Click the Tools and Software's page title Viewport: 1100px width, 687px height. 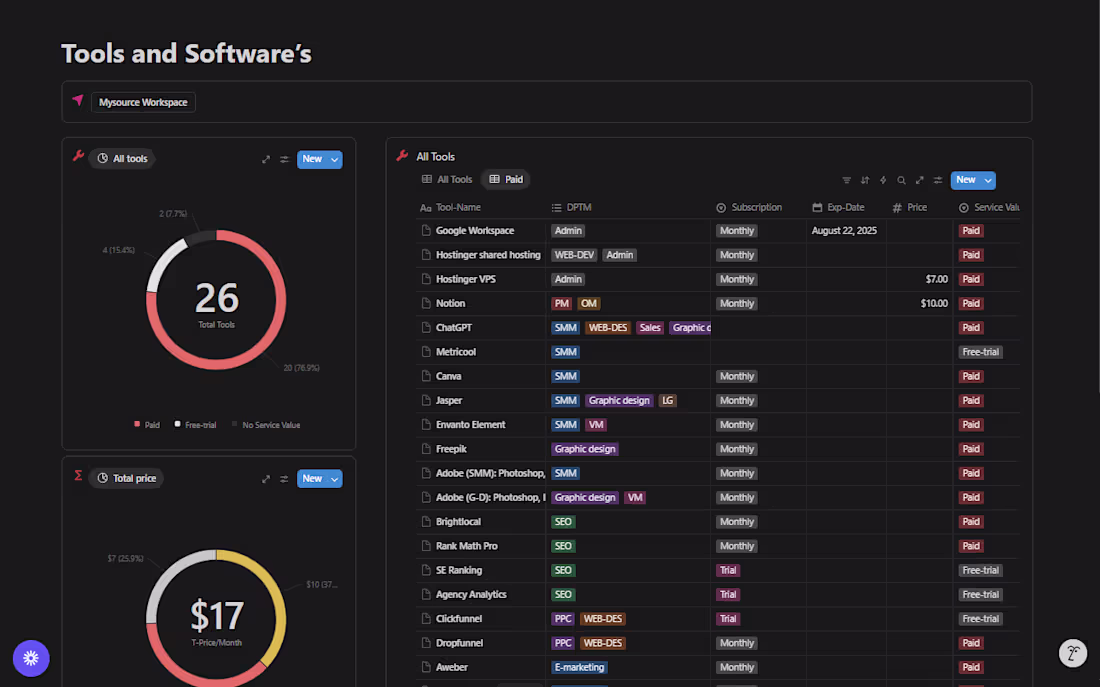pyautogui.click(x=187, y=54)
